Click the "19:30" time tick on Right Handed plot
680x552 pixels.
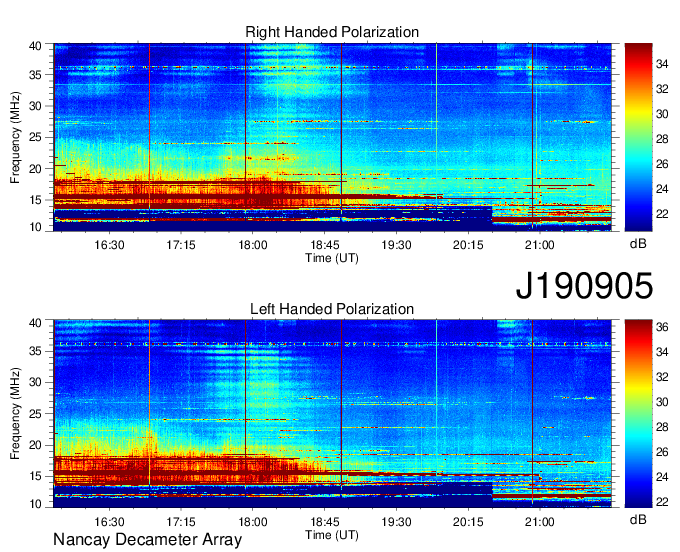pyautogui.click(x=396, y=245)
